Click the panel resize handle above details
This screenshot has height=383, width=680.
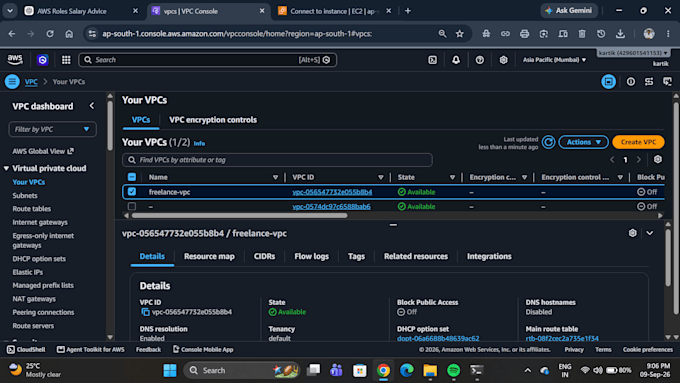[393, 225]
